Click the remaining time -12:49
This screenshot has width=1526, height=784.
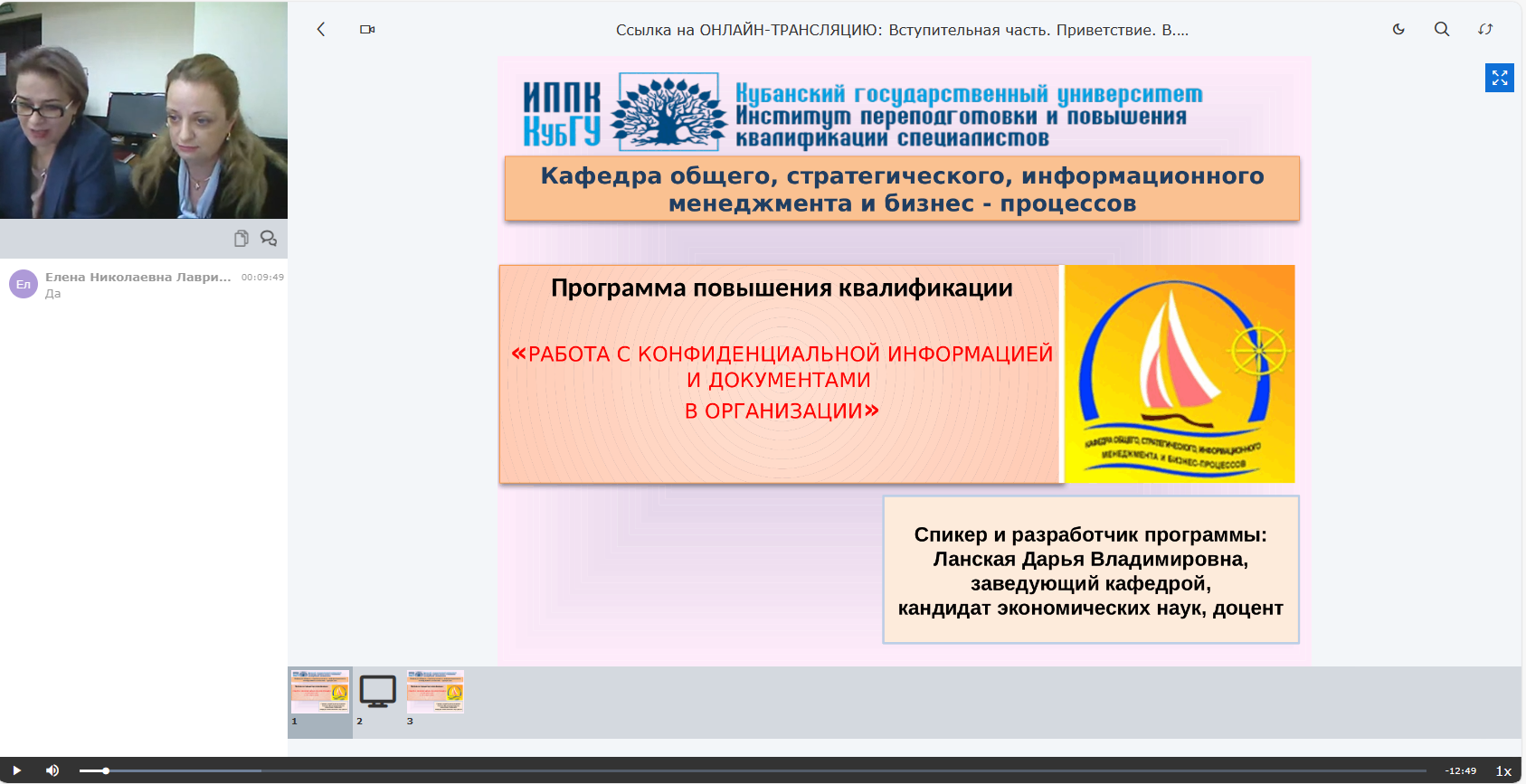coord(1461,771)
